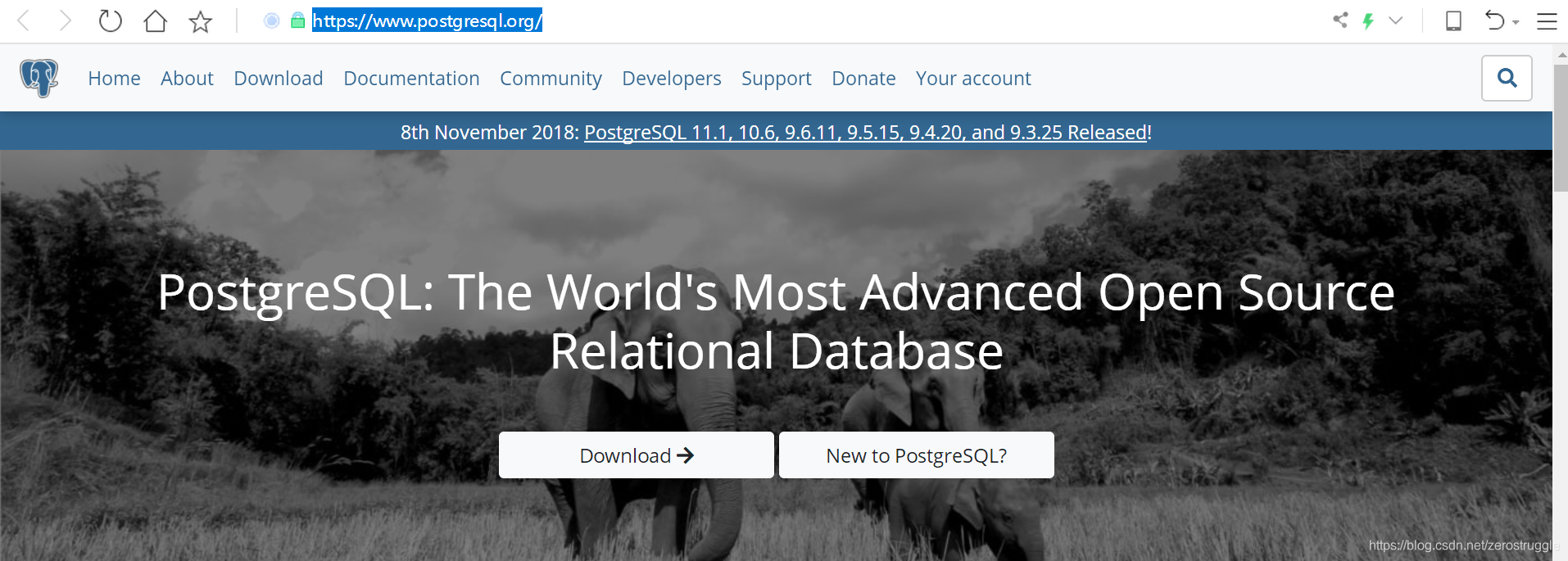
Task: Bookmark this page with the star icon
Action: pos(201,21)
